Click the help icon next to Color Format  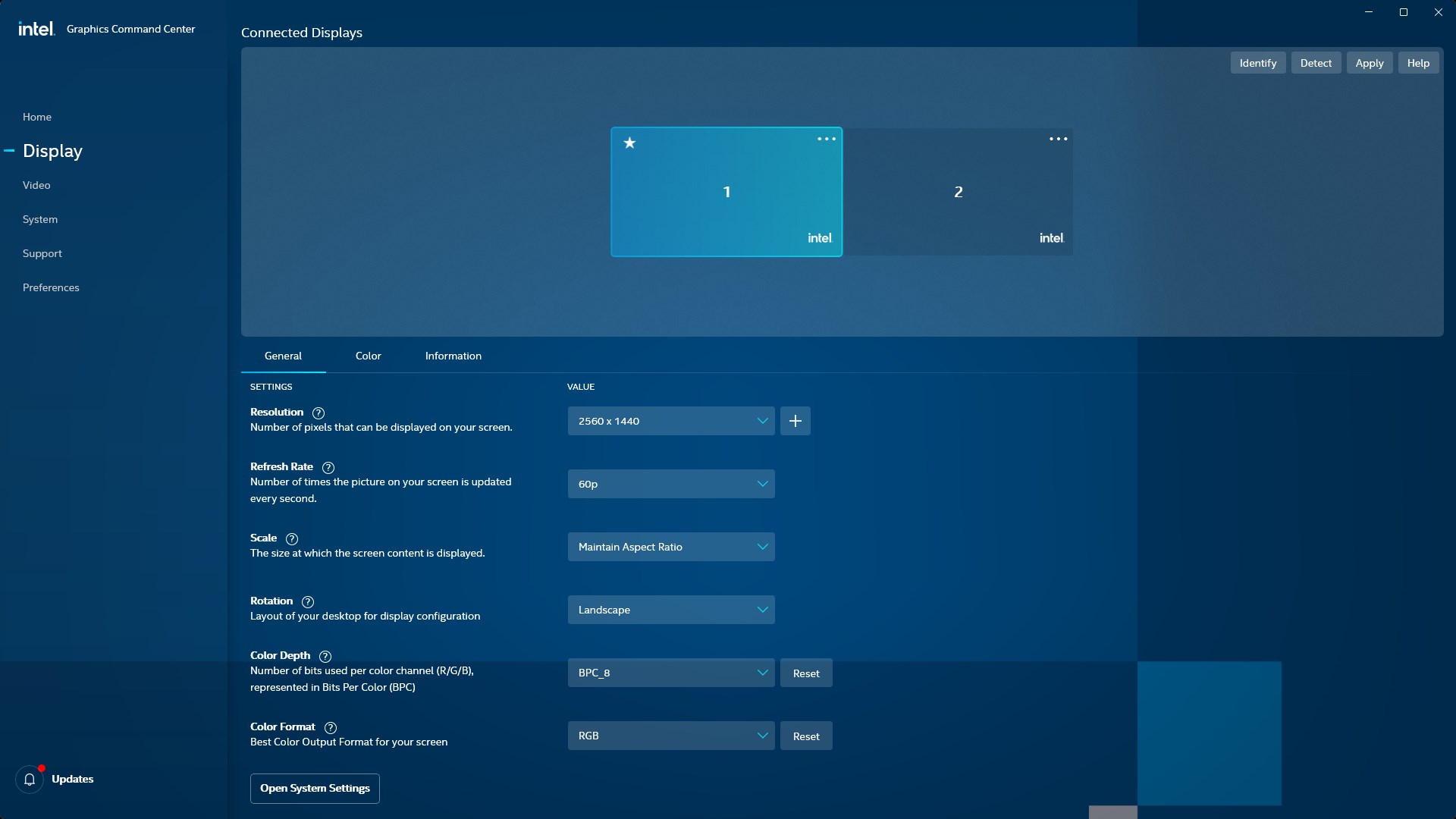[x=330, y=728]
